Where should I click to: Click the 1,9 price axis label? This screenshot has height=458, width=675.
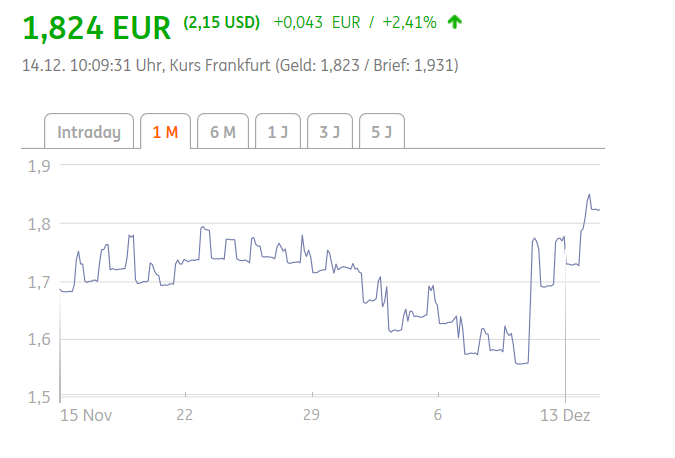pyautogui.click(x=40, y=166)
